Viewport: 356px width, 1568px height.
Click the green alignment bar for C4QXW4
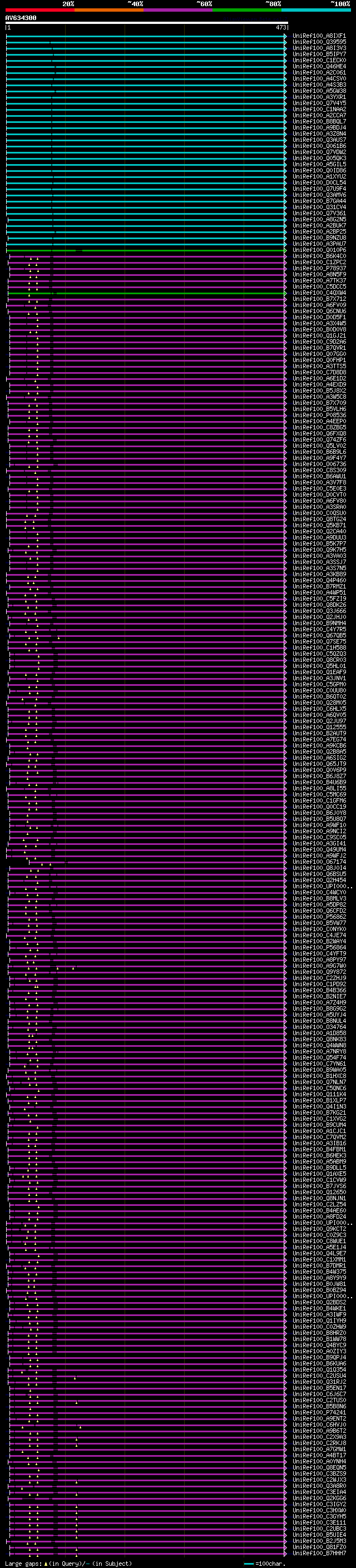147,293
